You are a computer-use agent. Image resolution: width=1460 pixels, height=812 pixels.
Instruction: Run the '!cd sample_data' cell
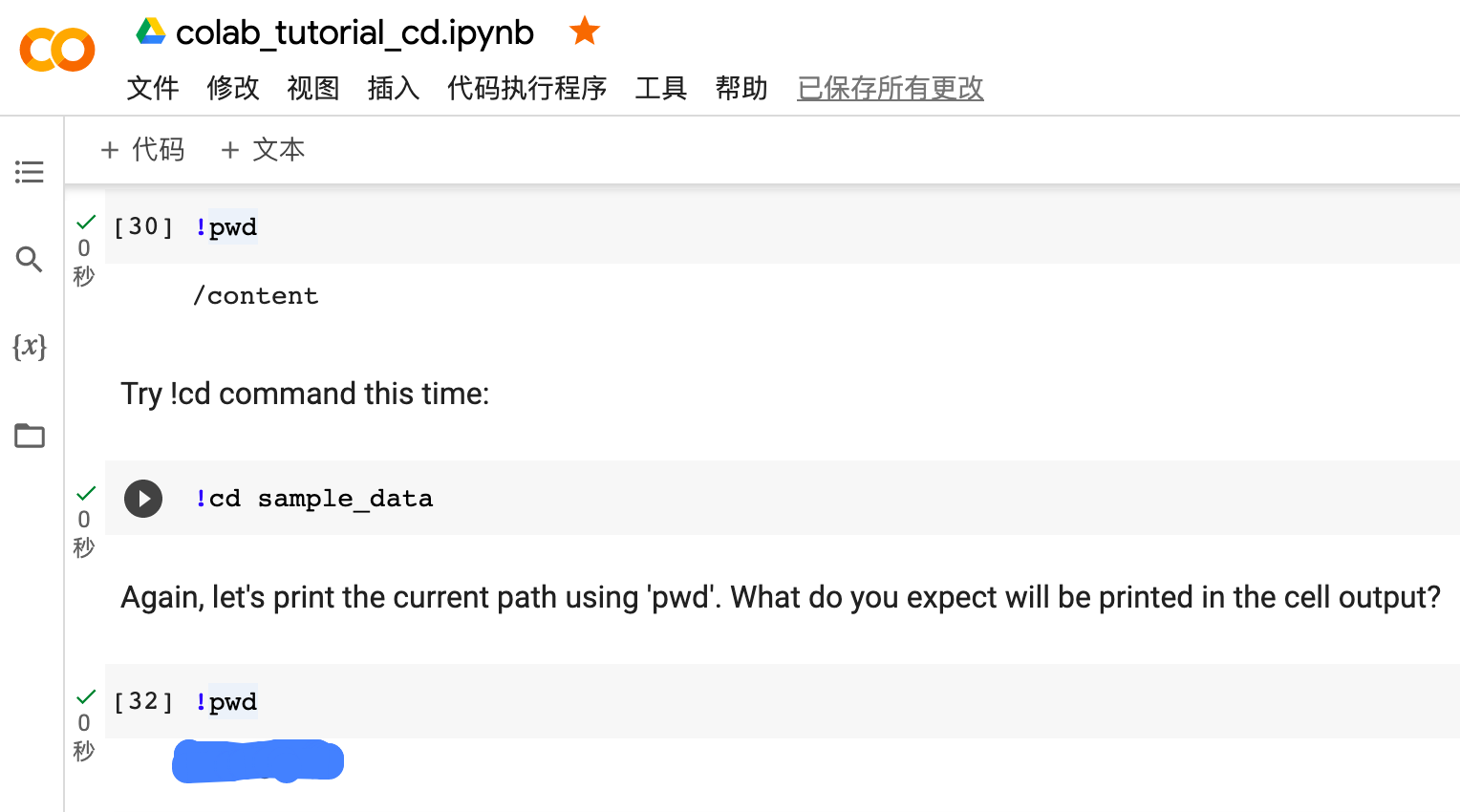[143, 499]
